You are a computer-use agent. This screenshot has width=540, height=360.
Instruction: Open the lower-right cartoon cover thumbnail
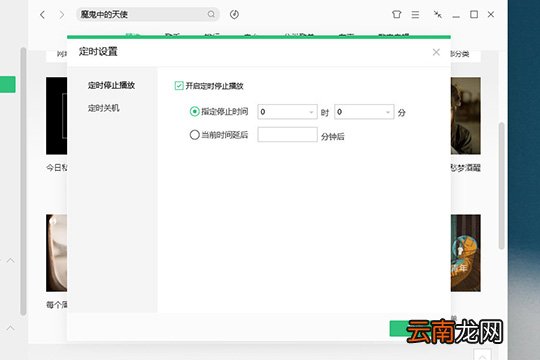[466, 253]
